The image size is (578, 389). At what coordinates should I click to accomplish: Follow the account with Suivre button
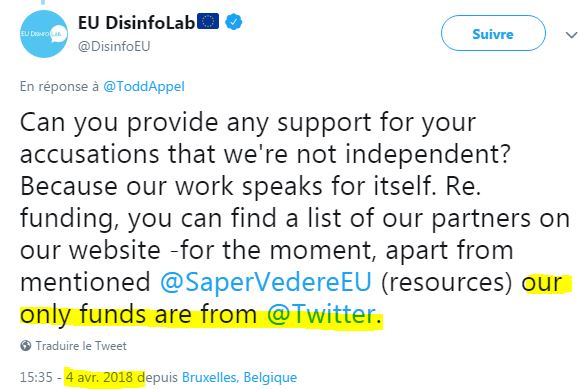click(493, 34)
